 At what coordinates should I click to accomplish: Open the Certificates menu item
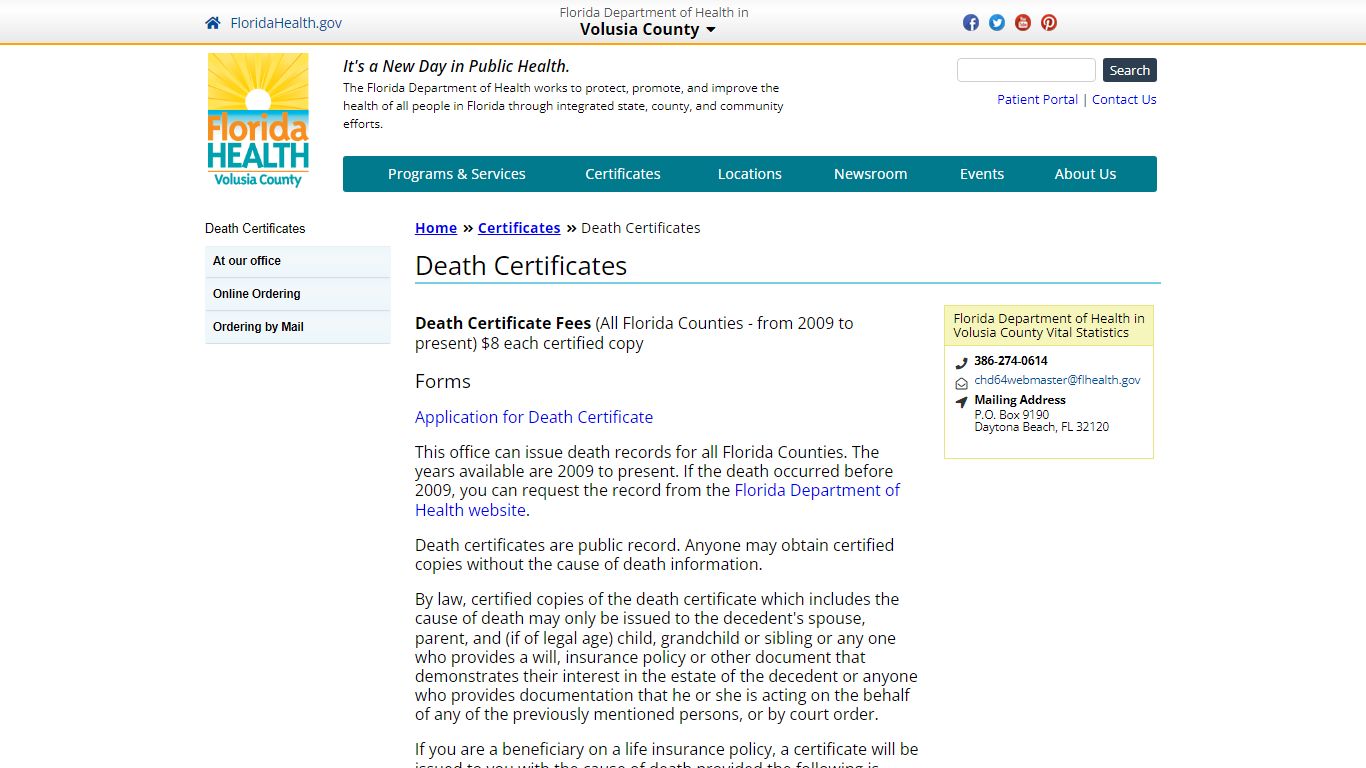click(623, 174)
